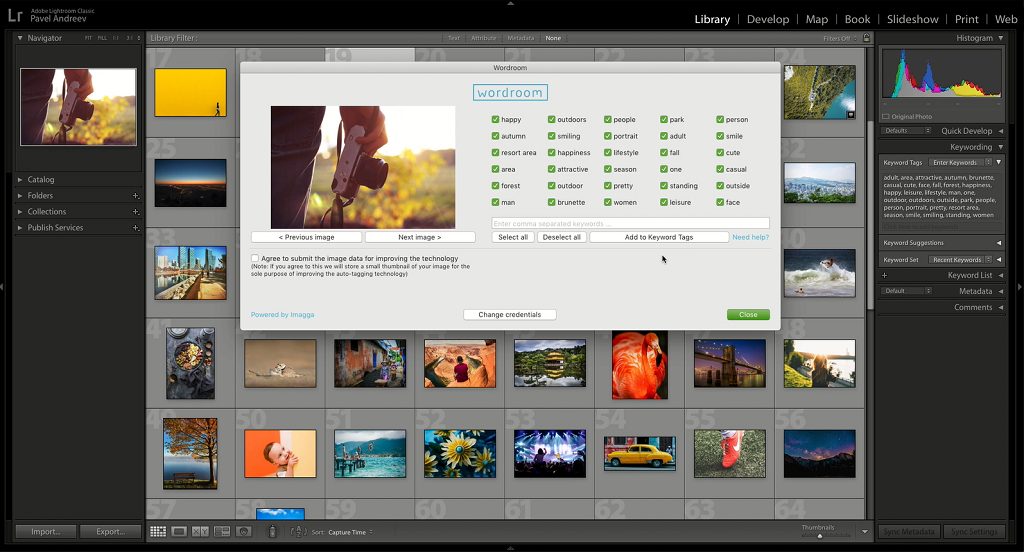Enable 'Agree to submit the image data' checkbox

tap(255, 258)
